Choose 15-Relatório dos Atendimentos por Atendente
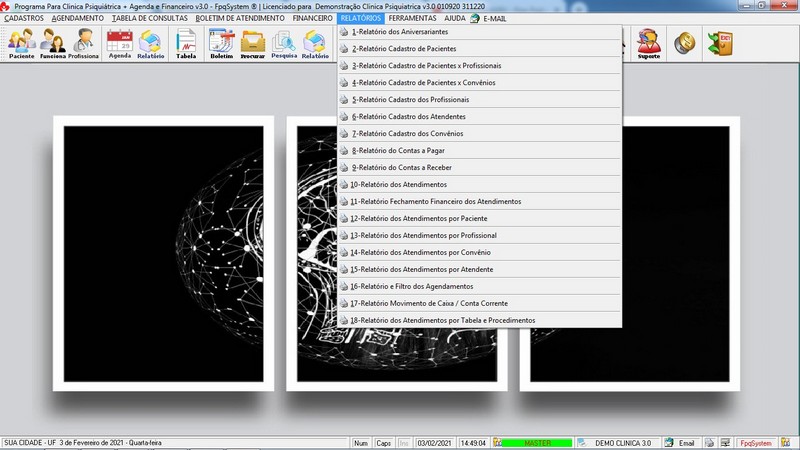Viewport: 800px width, 450px height. click(x=480, y=269)
